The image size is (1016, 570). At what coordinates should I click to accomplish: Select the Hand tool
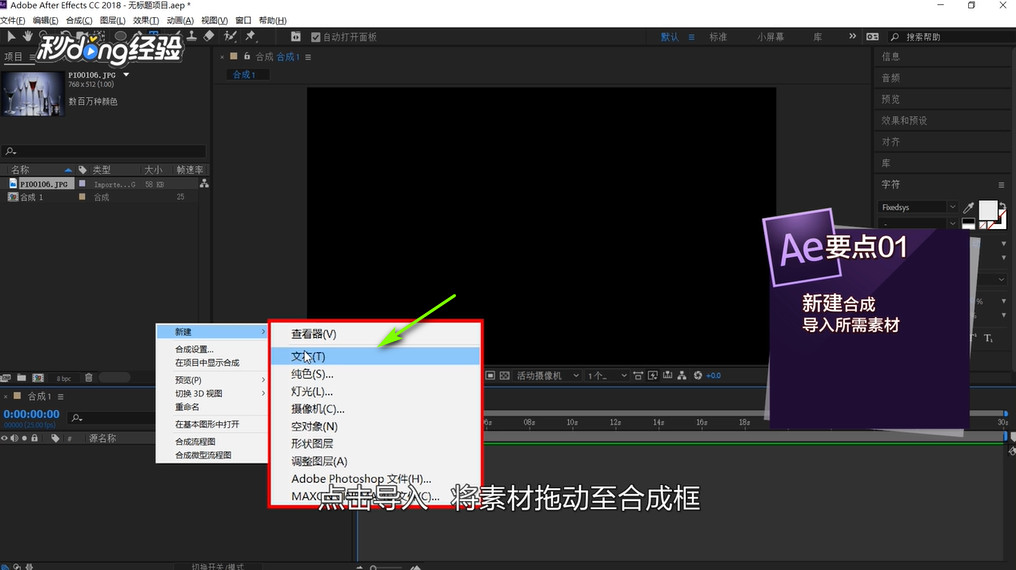click(x=28, y=36)
